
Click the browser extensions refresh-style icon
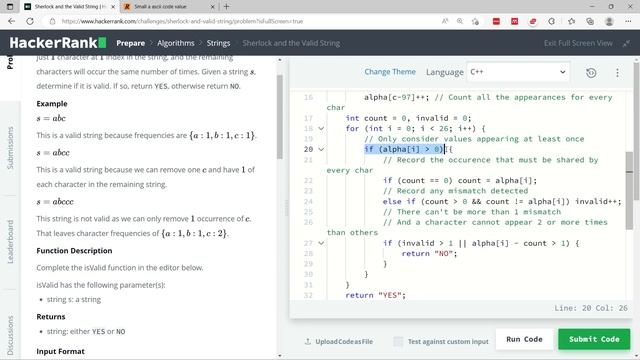pyautogui.click(x=552, y=21)
